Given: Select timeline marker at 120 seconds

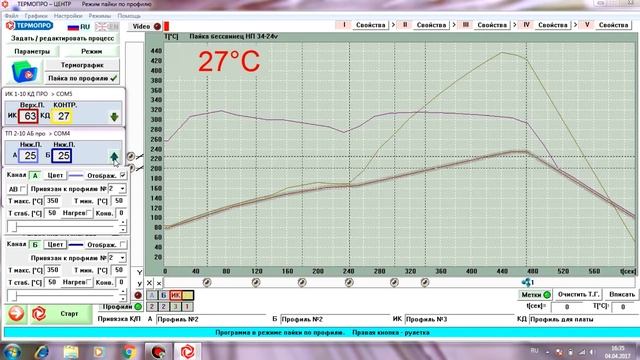Looking at the screenshot, I should pyautogui.click(x=256, y=282).
